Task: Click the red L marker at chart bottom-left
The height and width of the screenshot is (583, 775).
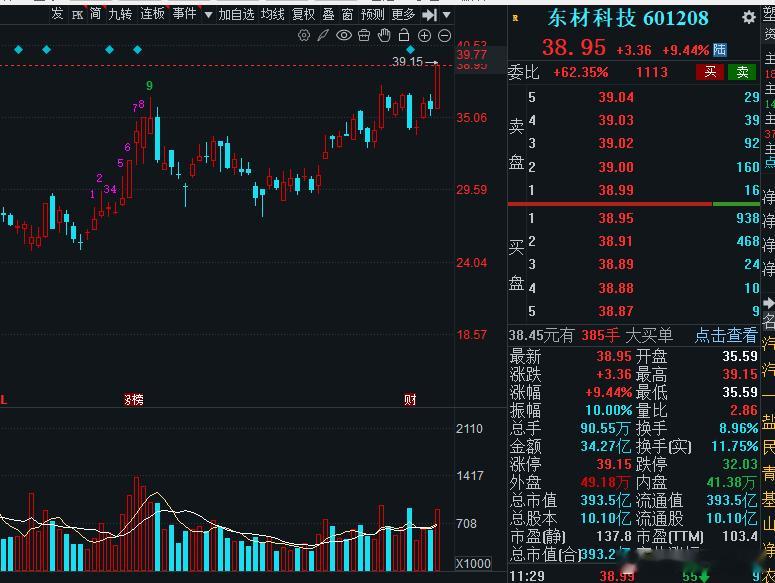Action: tap(3, 399)
